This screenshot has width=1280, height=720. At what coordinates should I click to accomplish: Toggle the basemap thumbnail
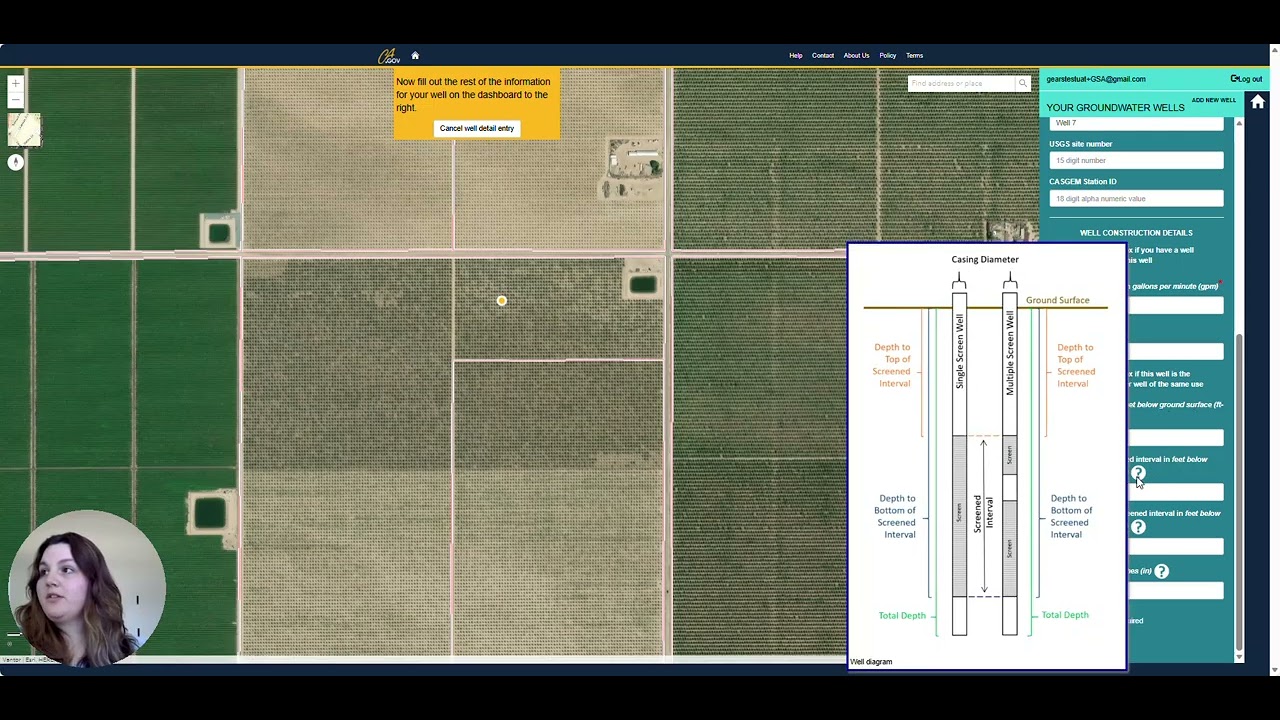tap(25, 129)
